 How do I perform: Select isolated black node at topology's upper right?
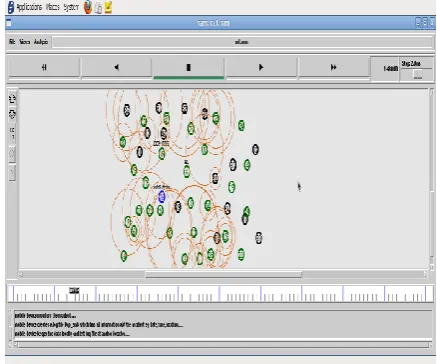[255, 149]
